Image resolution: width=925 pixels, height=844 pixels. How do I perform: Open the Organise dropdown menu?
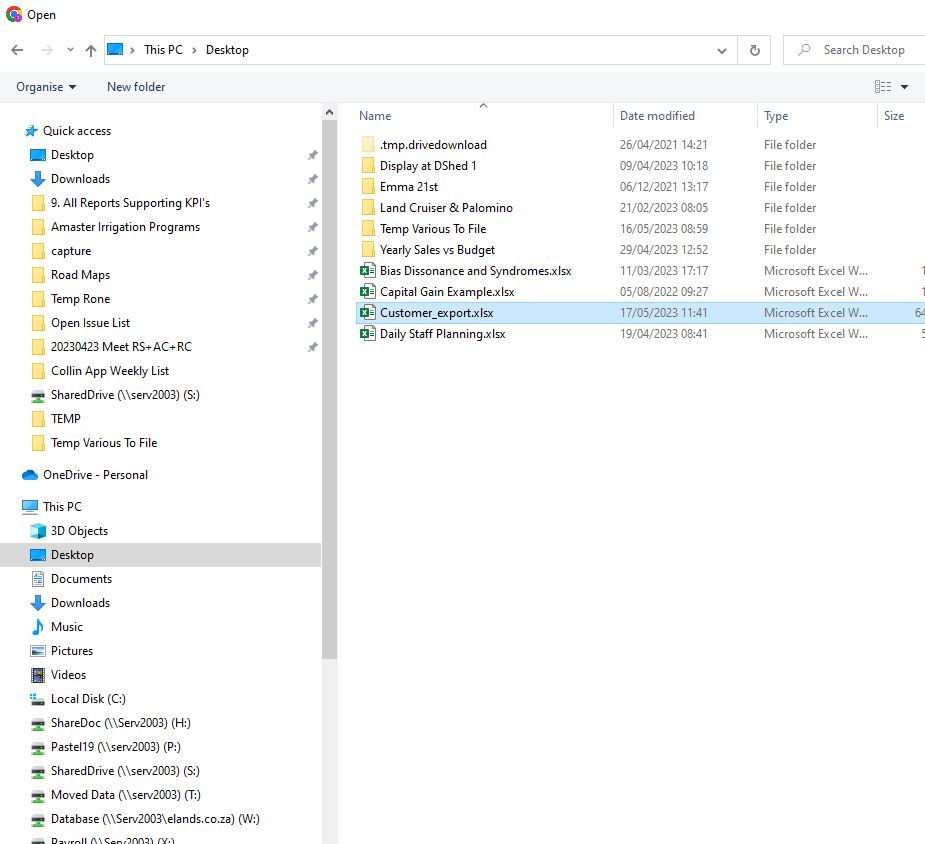tap(46, 87)
